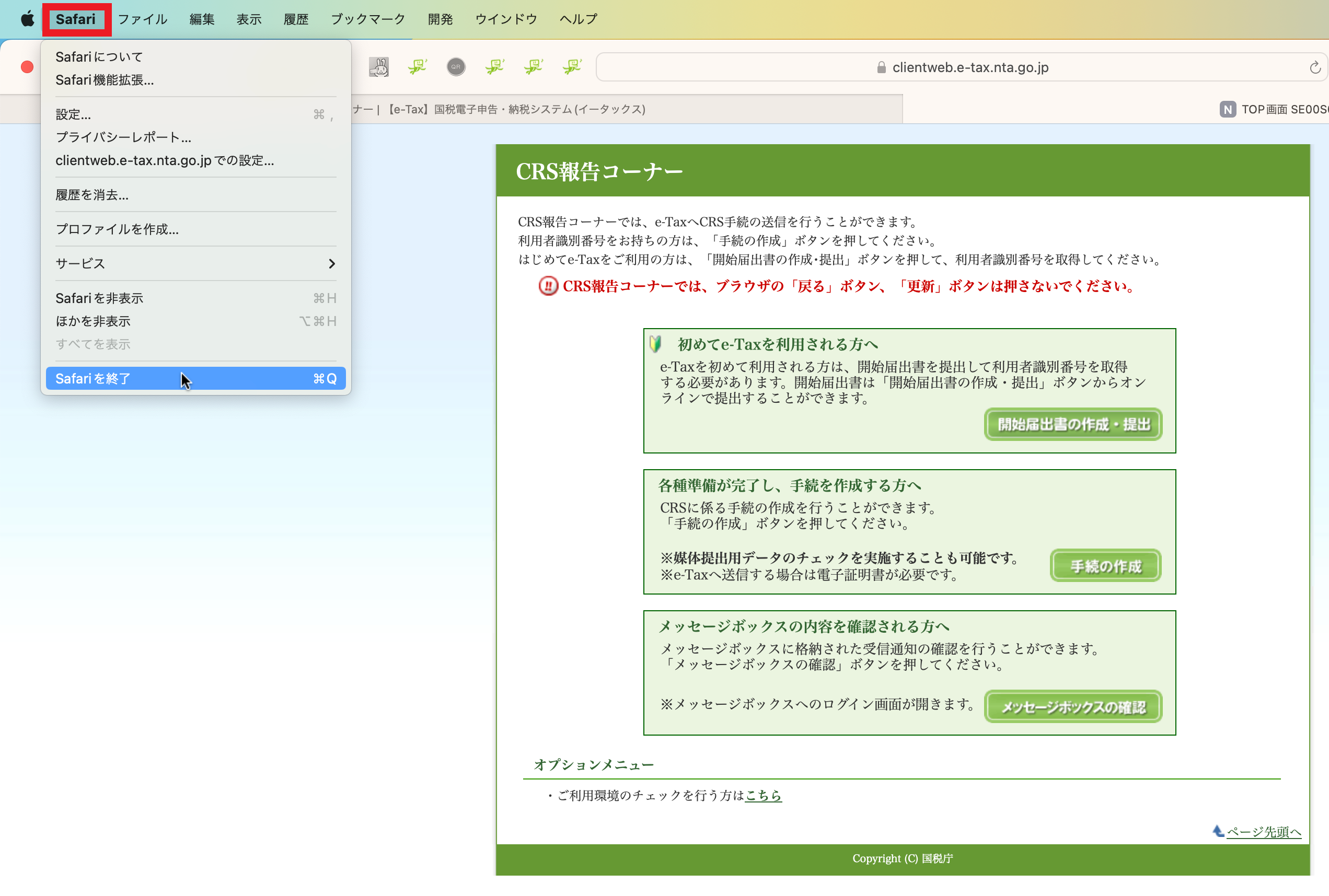Select Safari in the menu bar
Viewport: 1329px width, 896px height.
pos(75,19)
